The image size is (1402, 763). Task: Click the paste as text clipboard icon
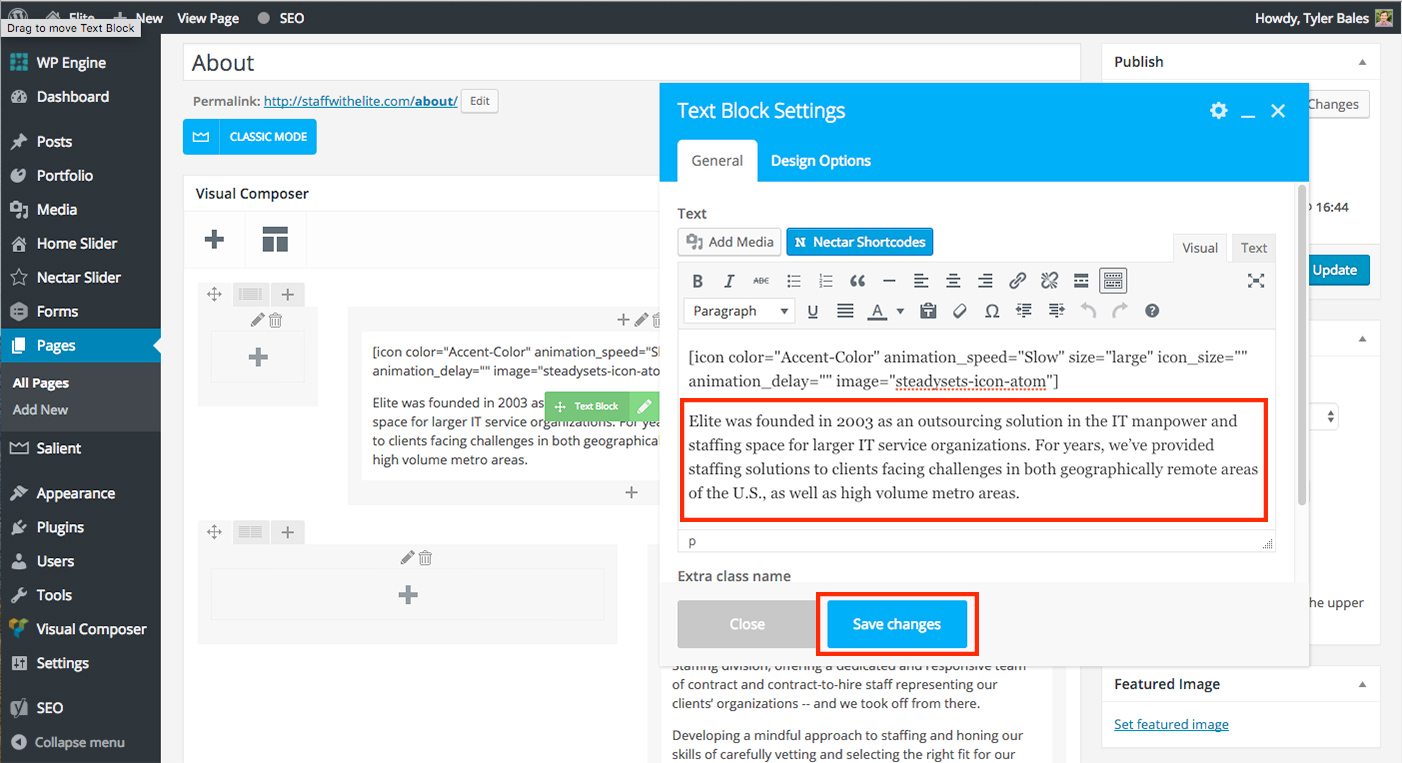point(928,311)
